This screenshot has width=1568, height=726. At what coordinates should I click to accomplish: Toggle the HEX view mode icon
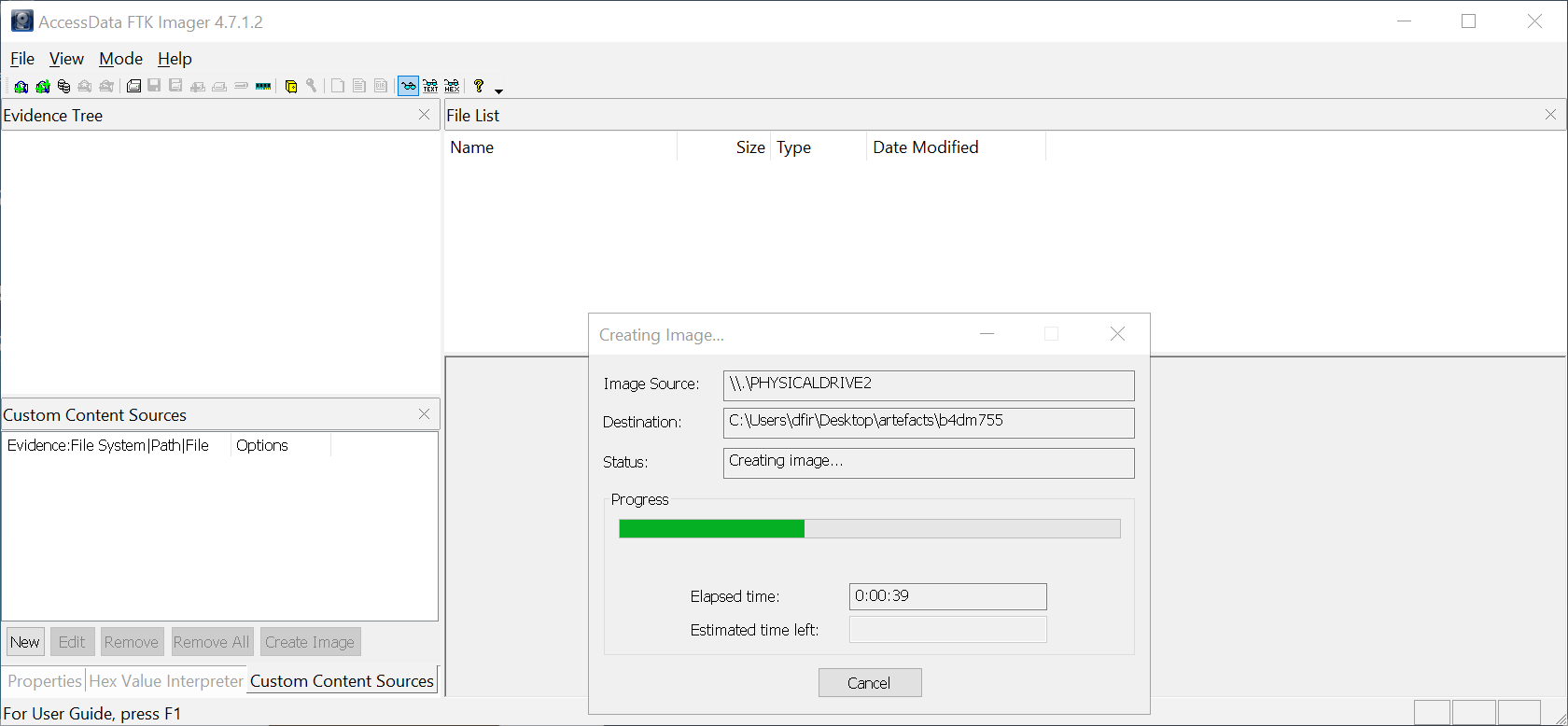click(x=452, y=87)
